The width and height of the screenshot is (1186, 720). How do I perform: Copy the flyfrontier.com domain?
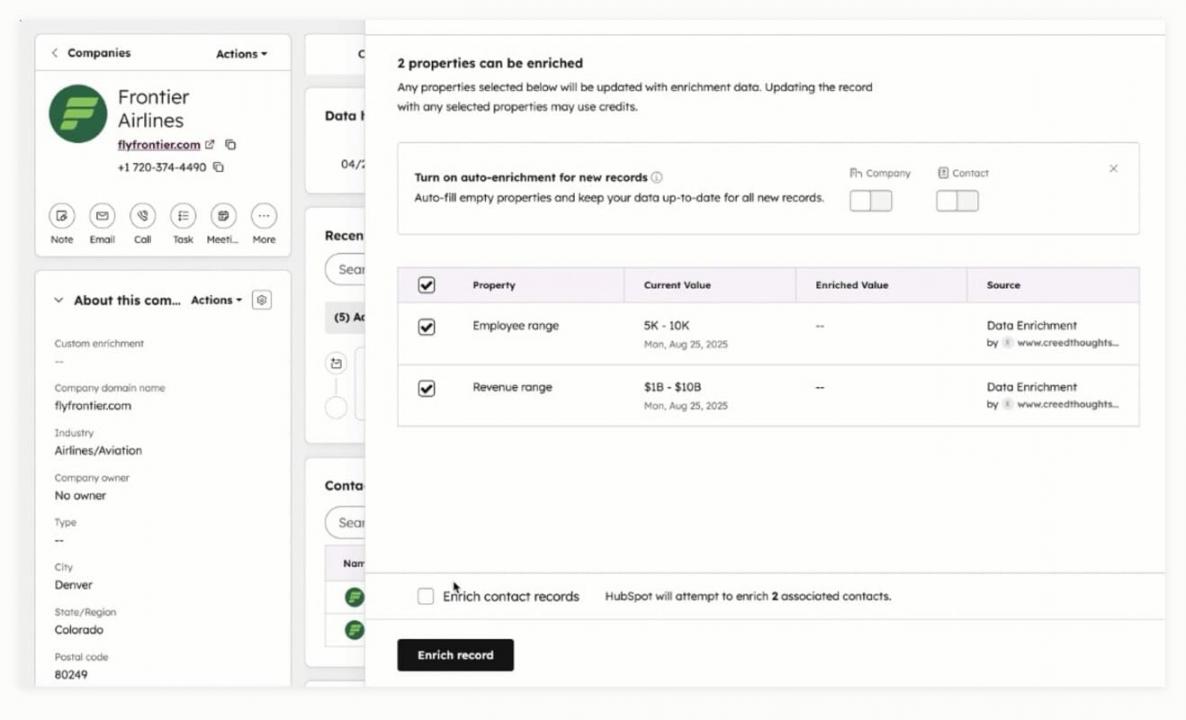[231, 144]
